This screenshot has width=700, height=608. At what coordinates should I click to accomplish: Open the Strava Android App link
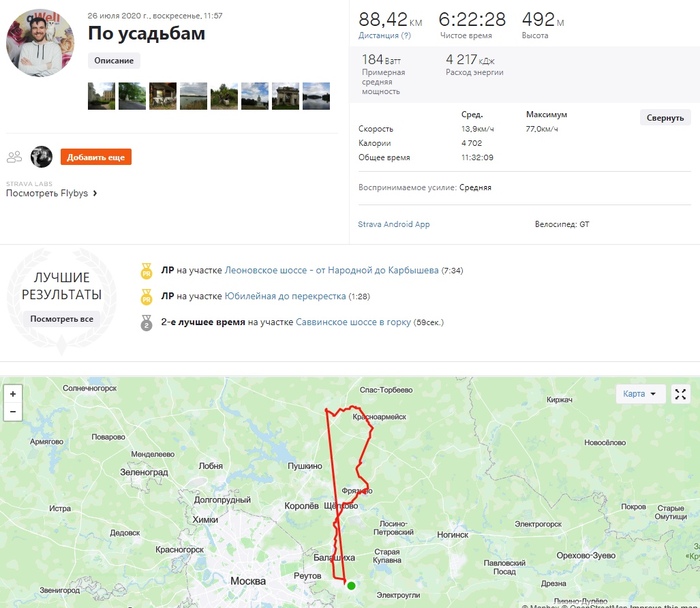point(394,224)
